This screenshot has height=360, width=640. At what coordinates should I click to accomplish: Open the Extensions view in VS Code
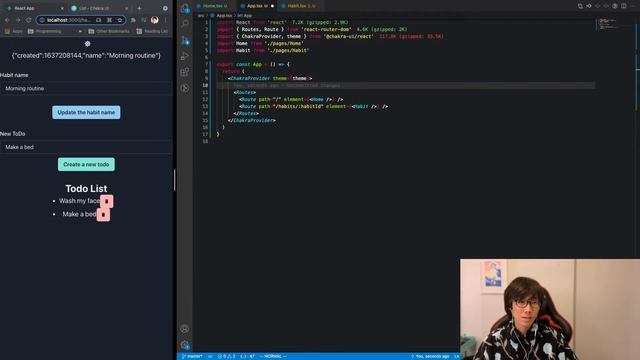pyautogui.click(x=185, y=72)
